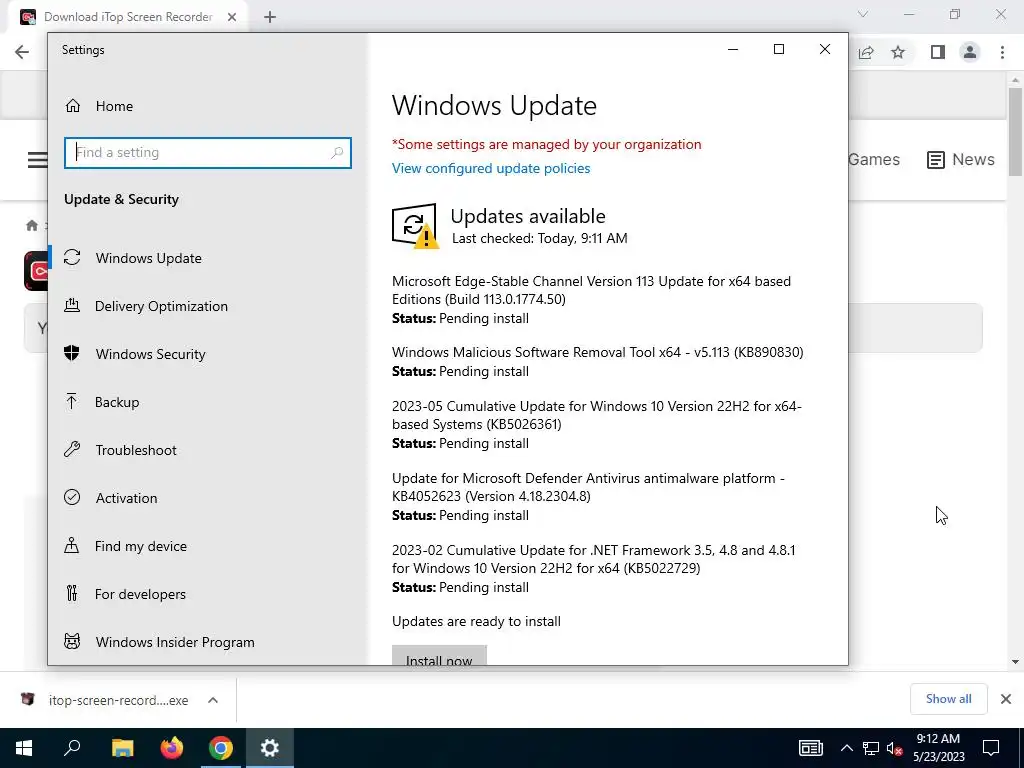The width and height of the screenshot is (1024, 768).
Task: Expand download item options chevron
Action: click(x=213, y=700)
